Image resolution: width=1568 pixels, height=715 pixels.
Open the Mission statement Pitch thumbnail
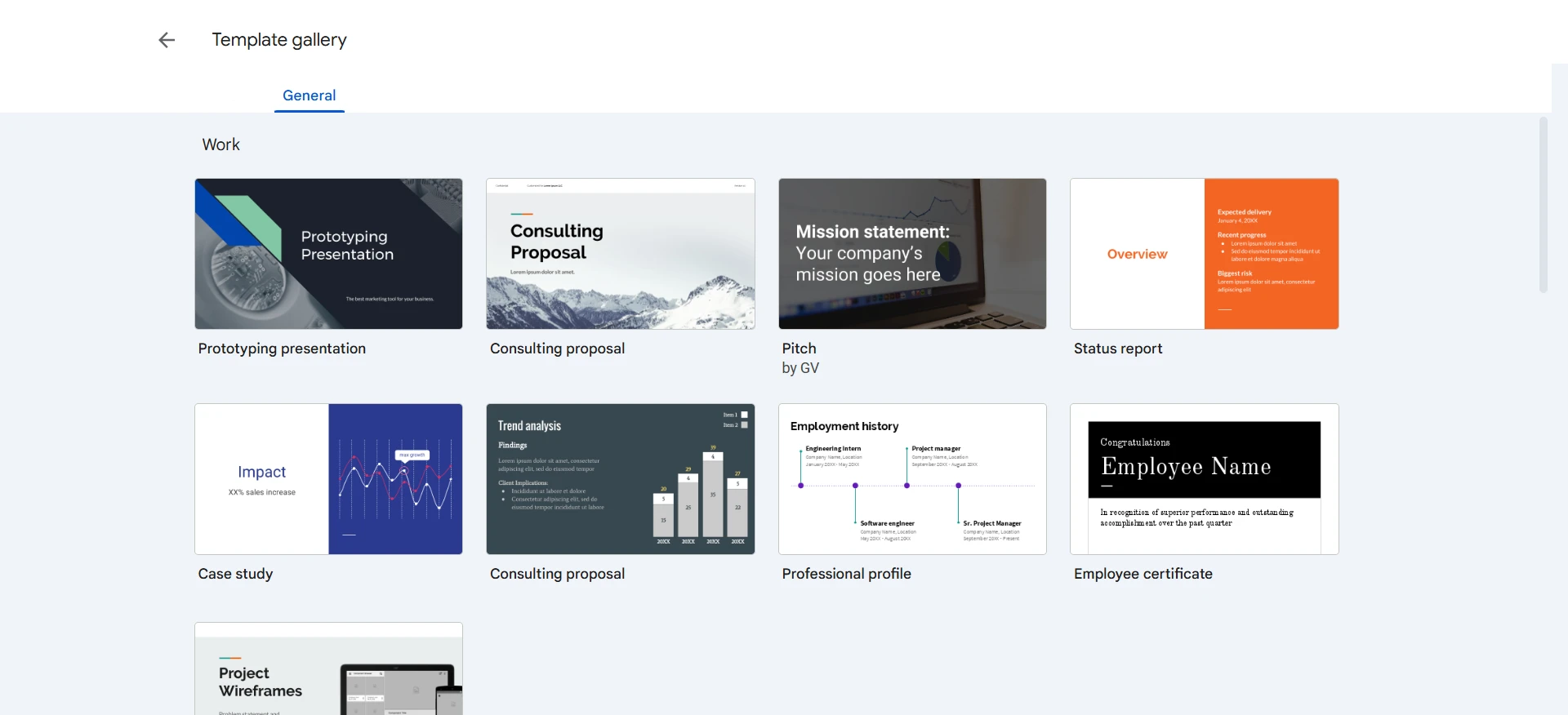912,254
